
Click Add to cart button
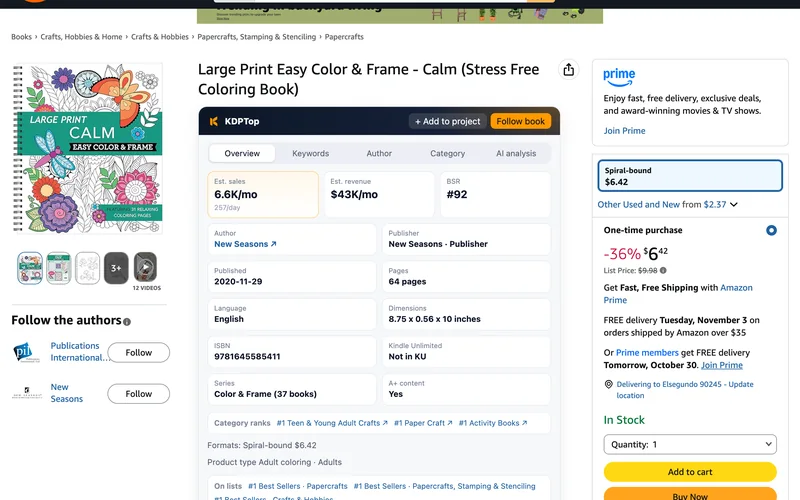click(690, 472)
